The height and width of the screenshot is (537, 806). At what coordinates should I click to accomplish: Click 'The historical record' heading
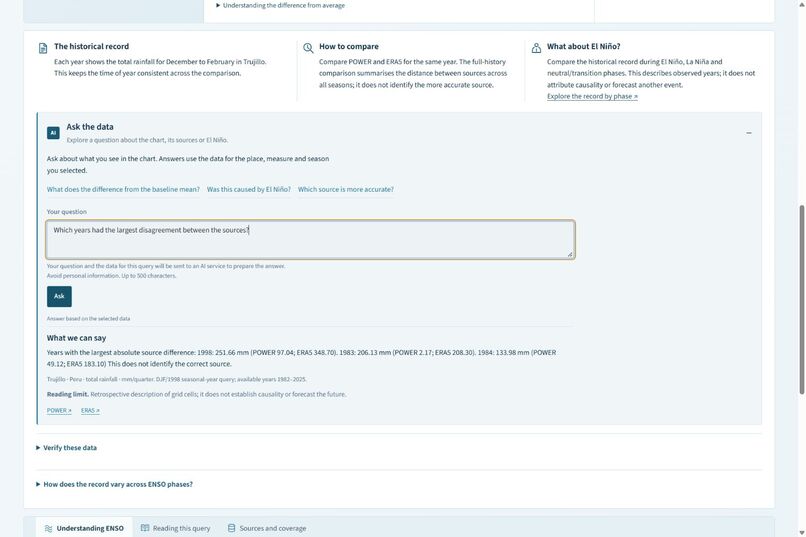click(91, 46)
